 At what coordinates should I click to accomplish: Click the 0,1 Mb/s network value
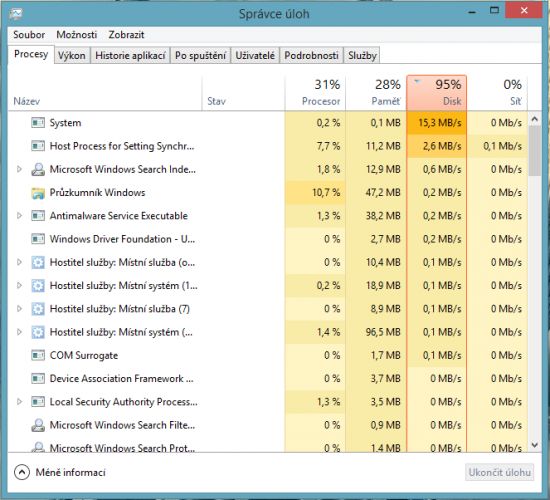[503, 146]
